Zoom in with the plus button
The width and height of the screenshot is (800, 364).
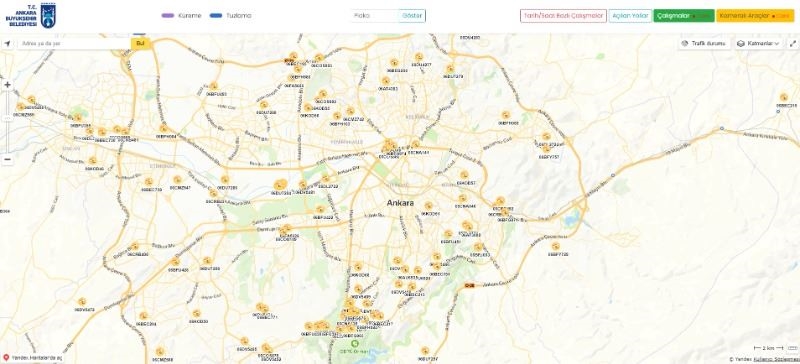click(7, 85)
